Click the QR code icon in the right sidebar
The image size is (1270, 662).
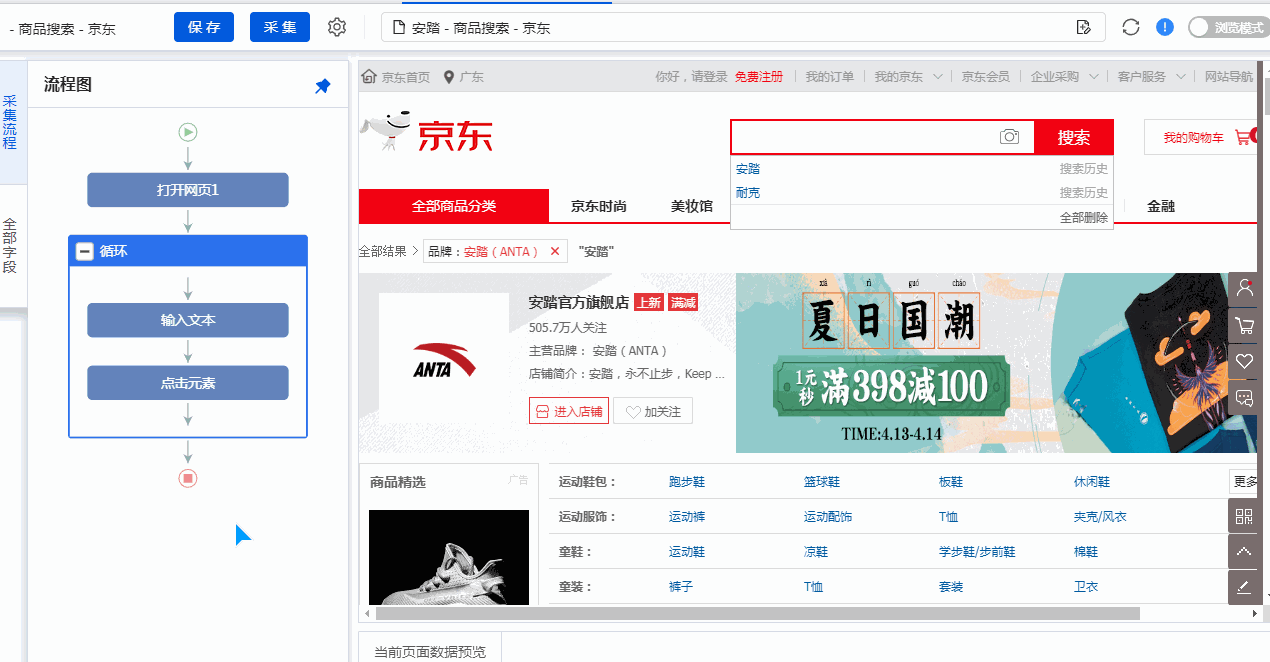(x=1244, y=516)
